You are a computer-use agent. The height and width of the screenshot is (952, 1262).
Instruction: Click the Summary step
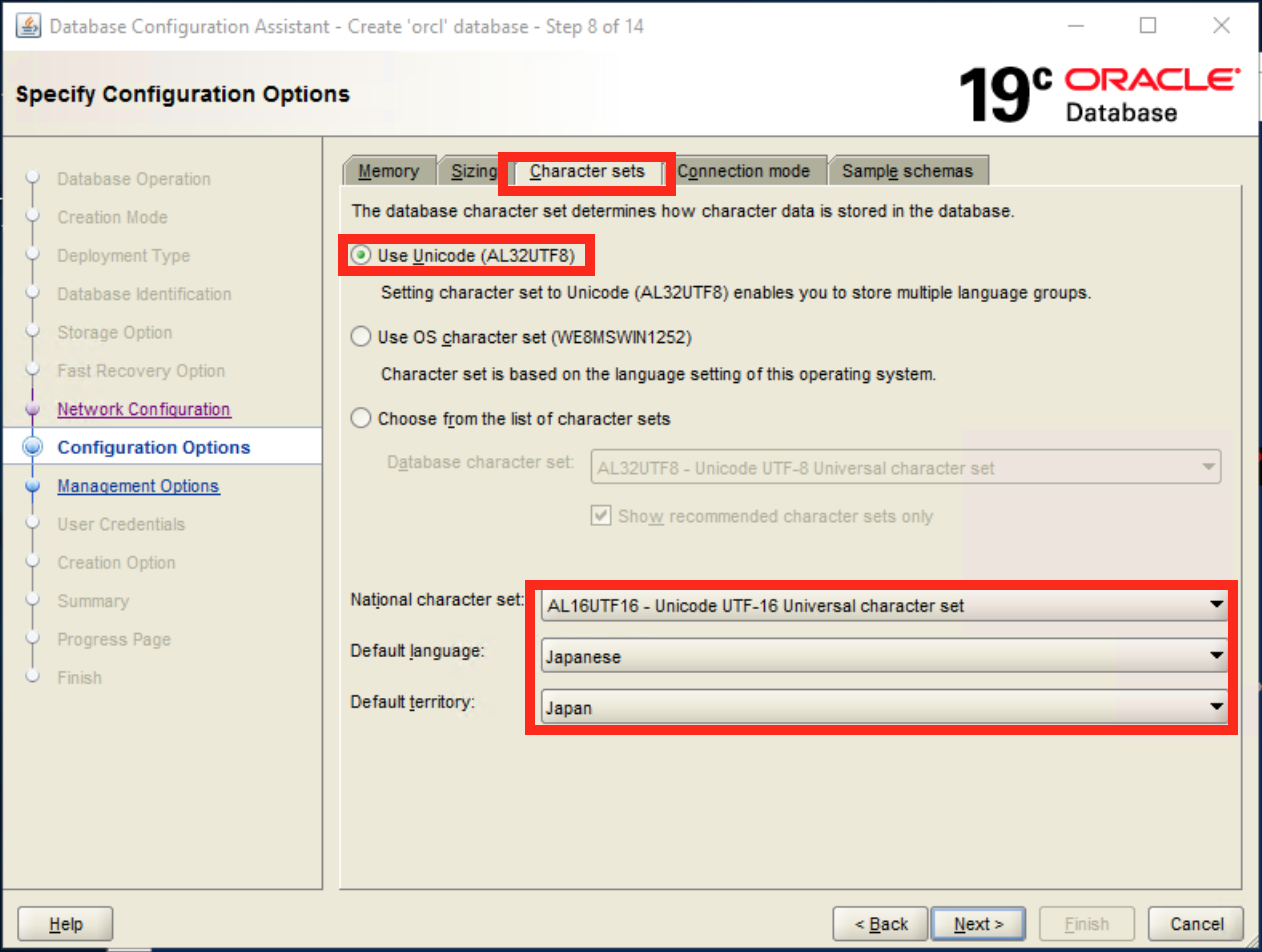93,601
